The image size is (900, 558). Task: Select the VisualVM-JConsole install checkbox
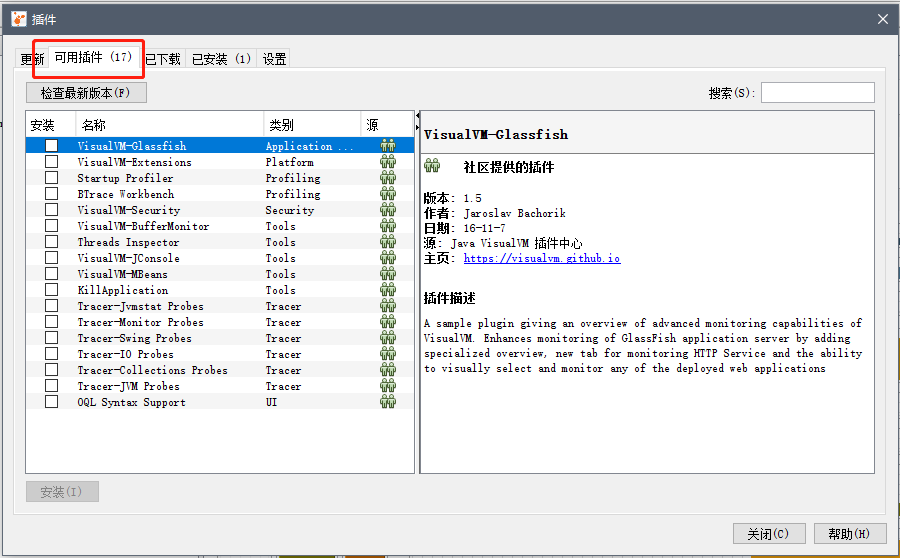click(52, 258)
